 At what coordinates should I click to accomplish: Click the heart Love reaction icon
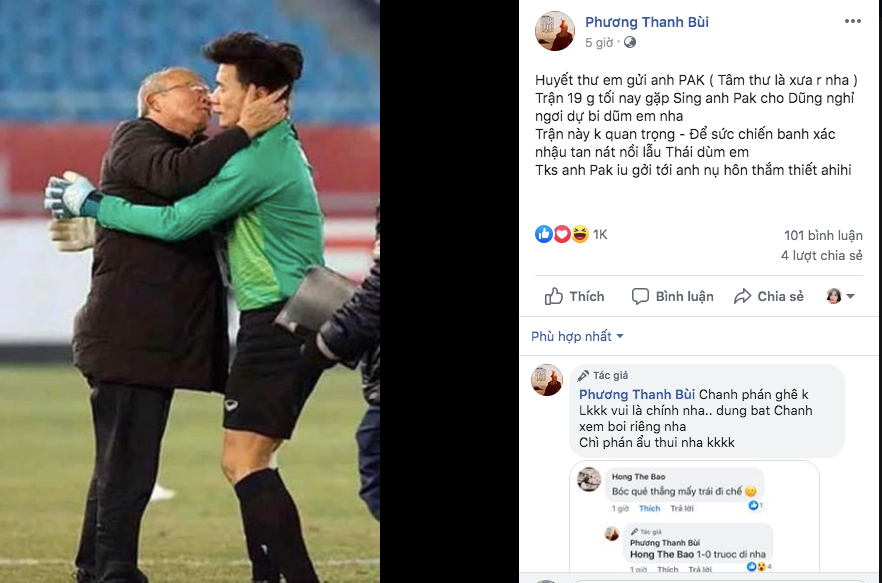562,234
